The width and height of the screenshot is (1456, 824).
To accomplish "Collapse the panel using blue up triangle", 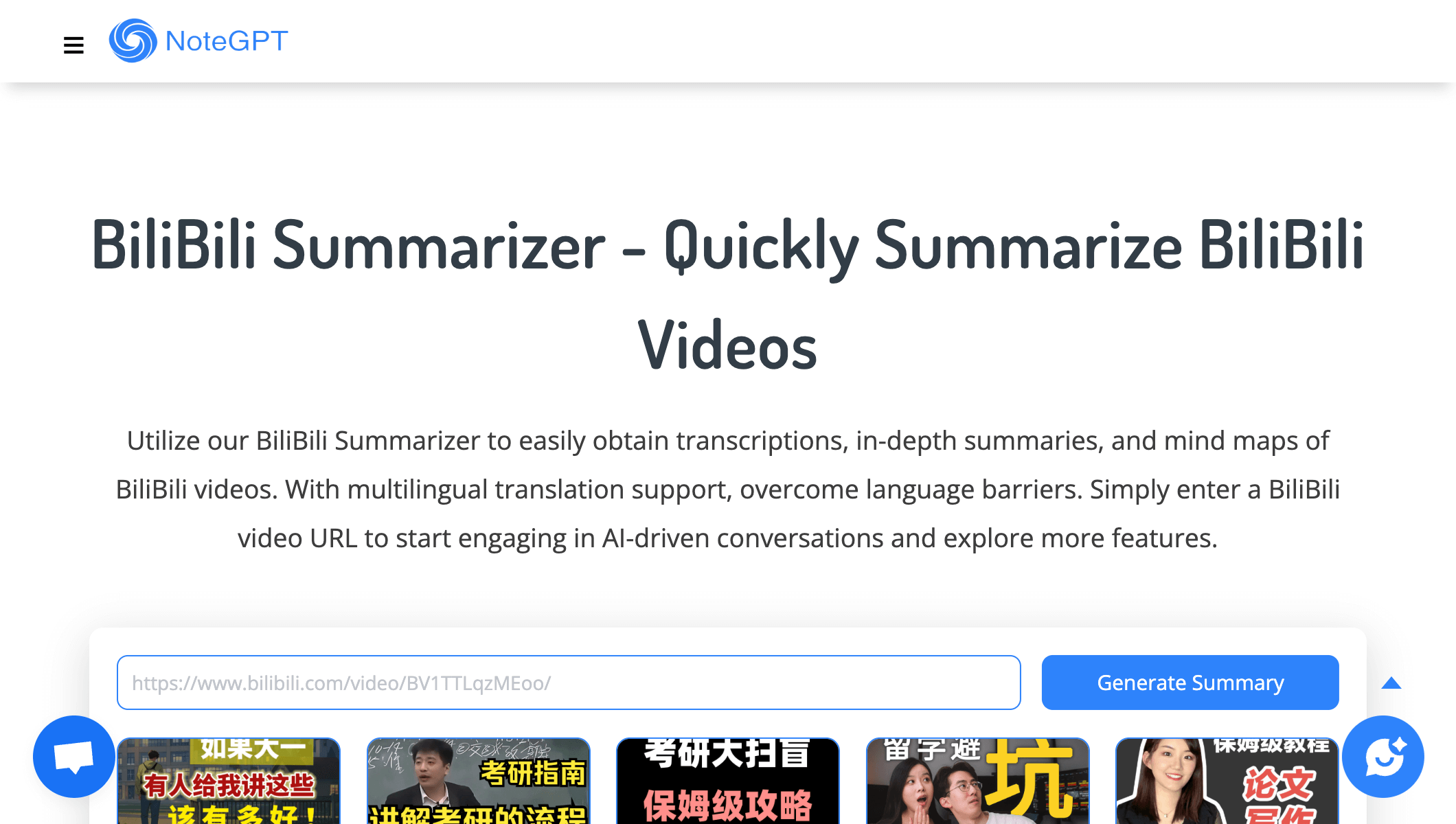I will (1391, 683).
